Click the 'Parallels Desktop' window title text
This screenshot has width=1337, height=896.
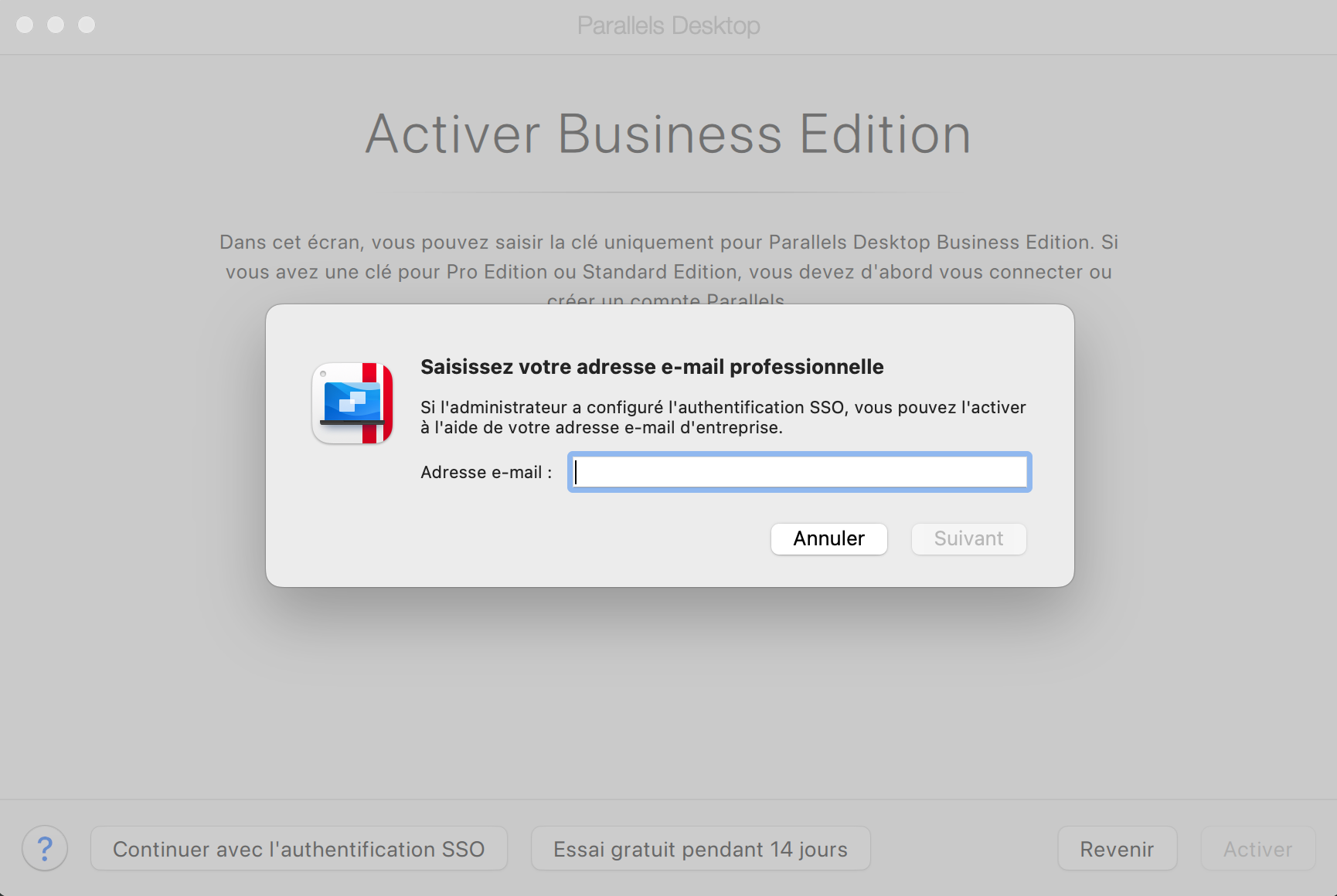pyautogui.click(x=668, y=25)
